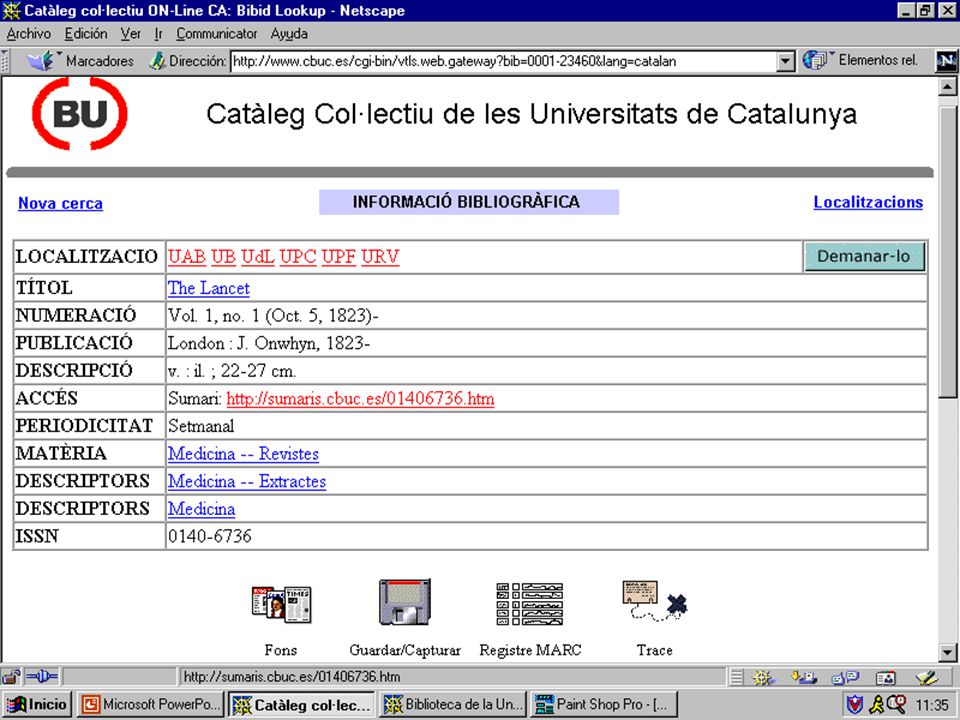Switch to Biblioteca de la Un... taskbar window
The width and height of the screenshot is (960, 720).
click(453, 704)
